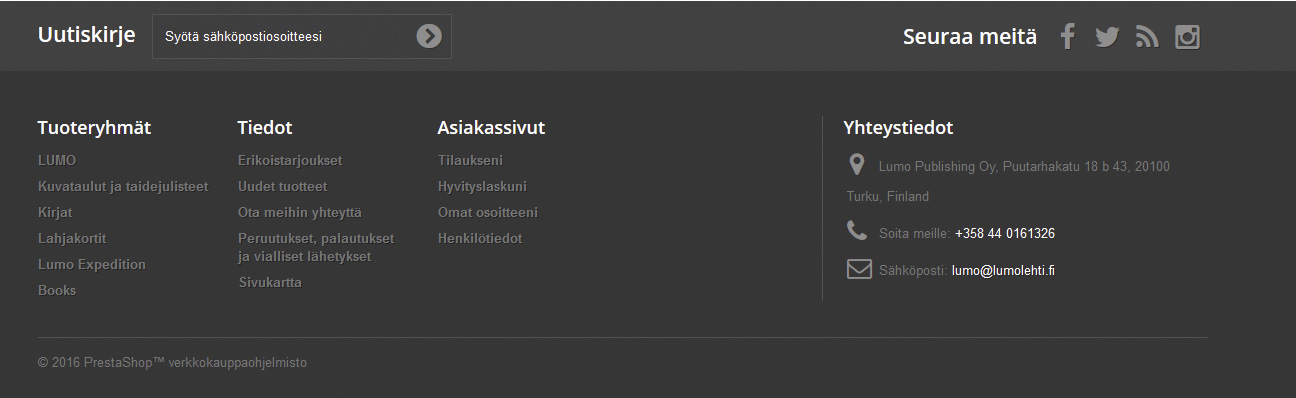The height and width of the screenshot is (398, 1296).
Task: Open Kuvataulut ja taidejulisteet category
Action: pos(123,186)
